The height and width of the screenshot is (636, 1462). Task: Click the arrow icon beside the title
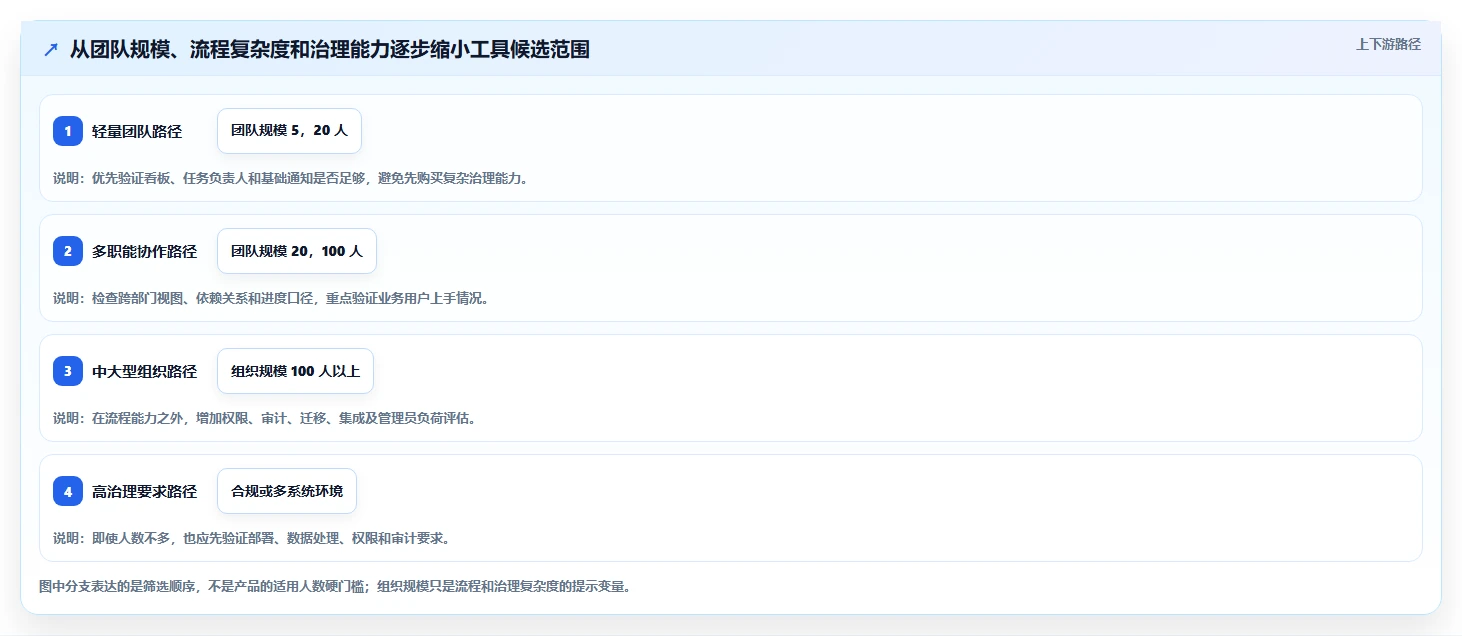point(51,49)
